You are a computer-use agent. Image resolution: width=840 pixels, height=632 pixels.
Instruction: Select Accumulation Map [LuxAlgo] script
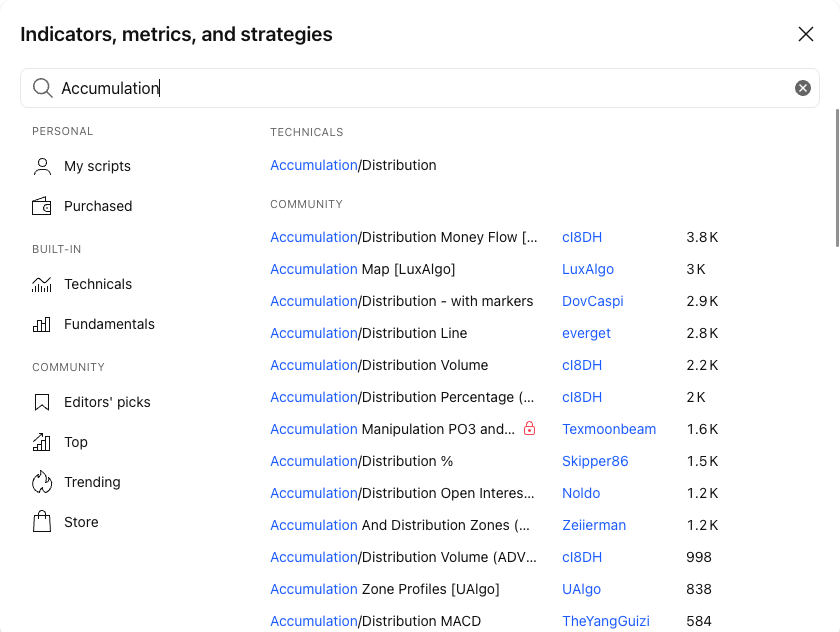pos(363,269)
